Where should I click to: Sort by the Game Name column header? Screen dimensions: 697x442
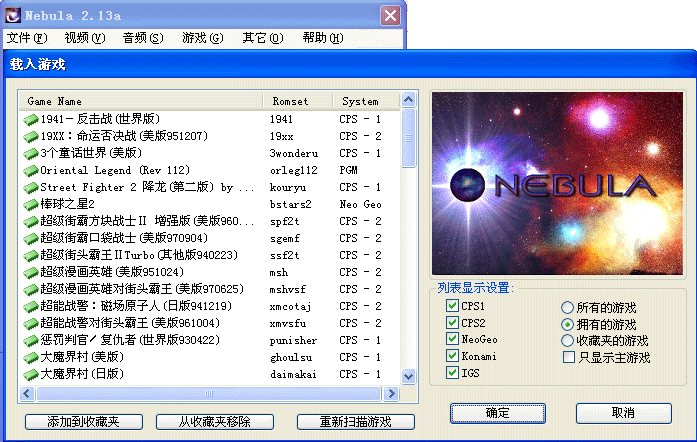(141, 101)
